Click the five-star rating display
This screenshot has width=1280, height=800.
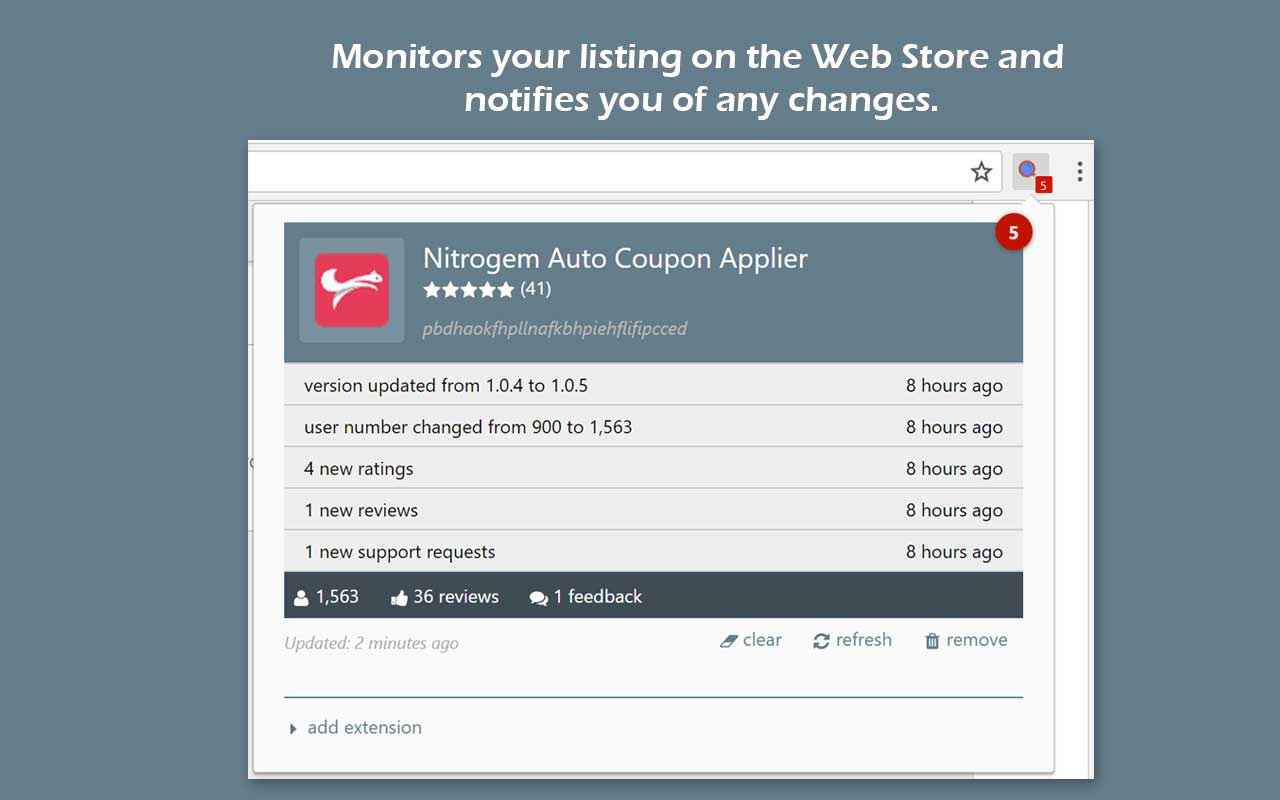(x=469, y=290)
